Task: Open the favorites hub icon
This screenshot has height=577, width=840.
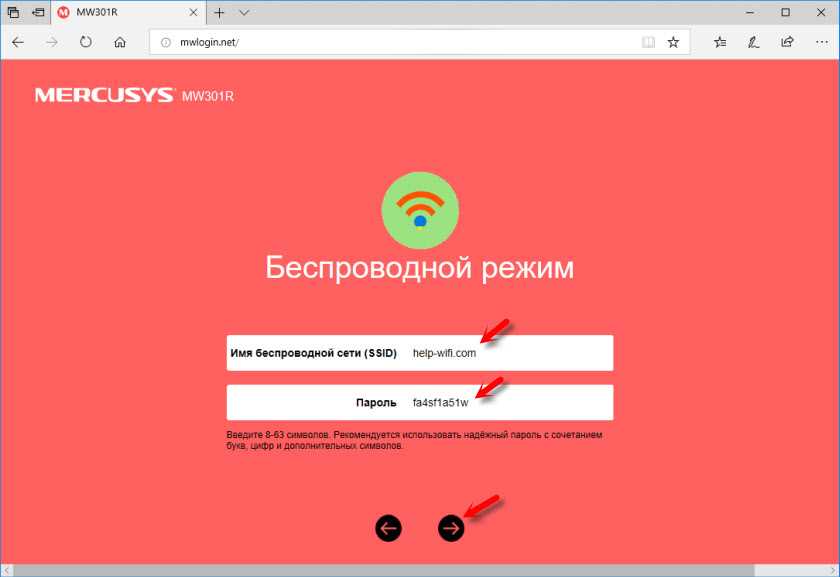Action: [720, 42]
